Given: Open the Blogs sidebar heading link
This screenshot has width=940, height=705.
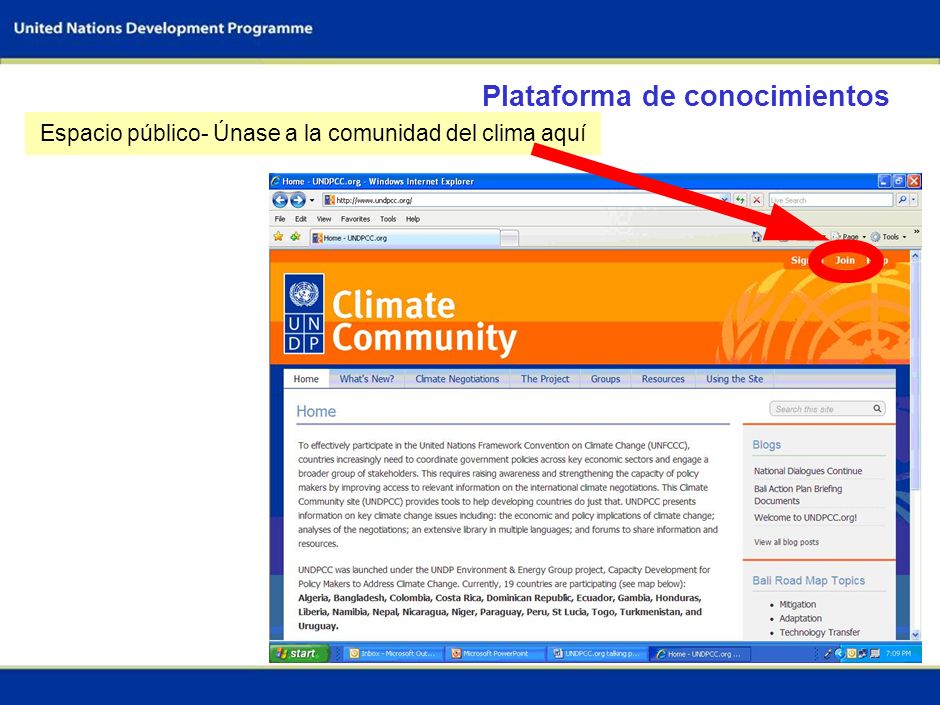Looking at the screenshot, I should coord(767,445).
